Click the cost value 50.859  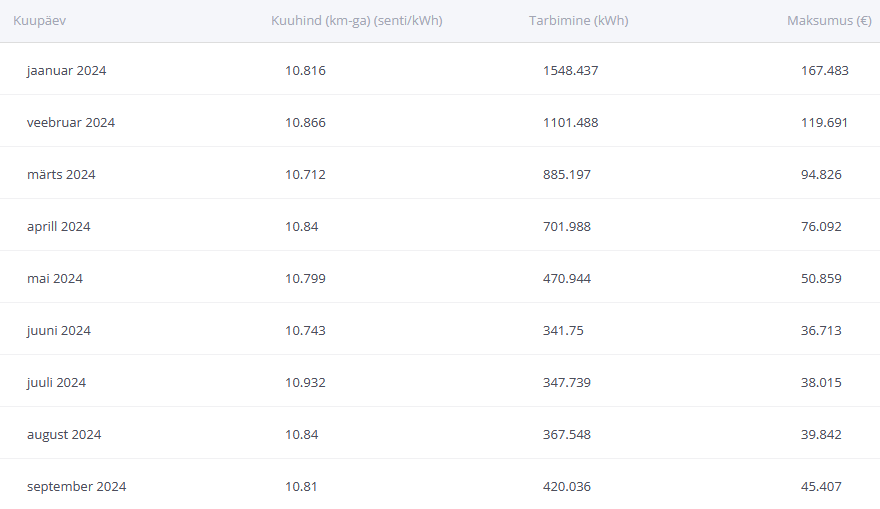pos(821,279)
